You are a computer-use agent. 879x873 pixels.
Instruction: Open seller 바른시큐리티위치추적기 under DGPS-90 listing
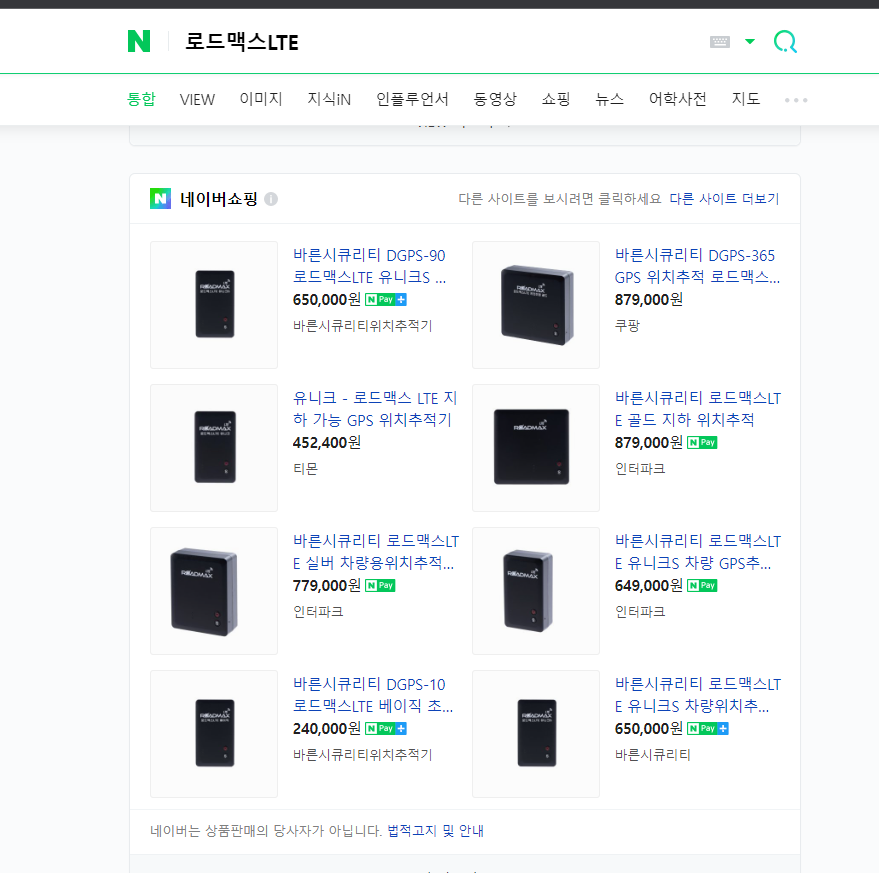[x=362, y=325]
